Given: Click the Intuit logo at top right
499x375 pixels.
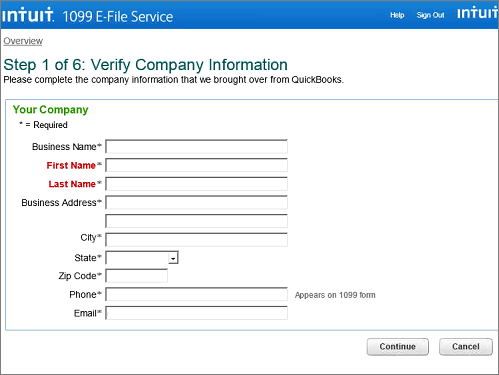Looking at the screenshot, I should [478, 12].
